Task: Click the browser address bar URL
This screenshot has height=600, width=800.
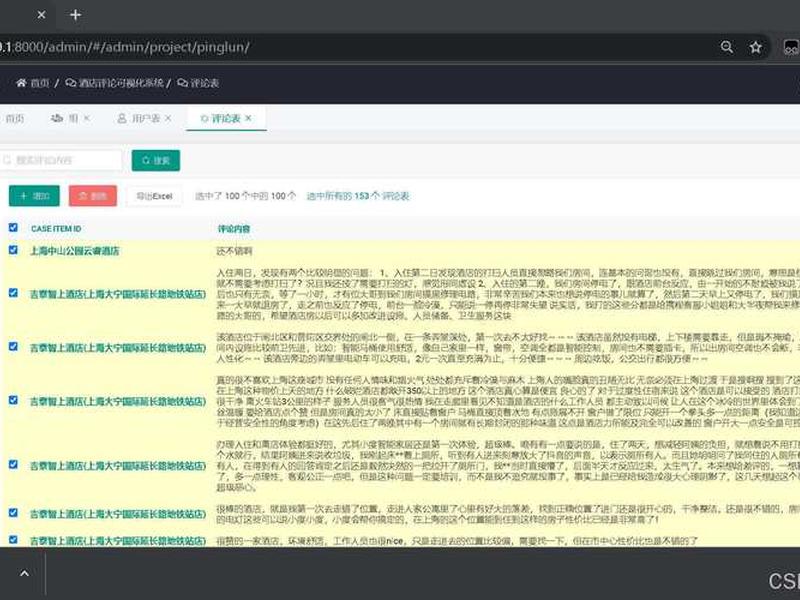Action: 124,47
